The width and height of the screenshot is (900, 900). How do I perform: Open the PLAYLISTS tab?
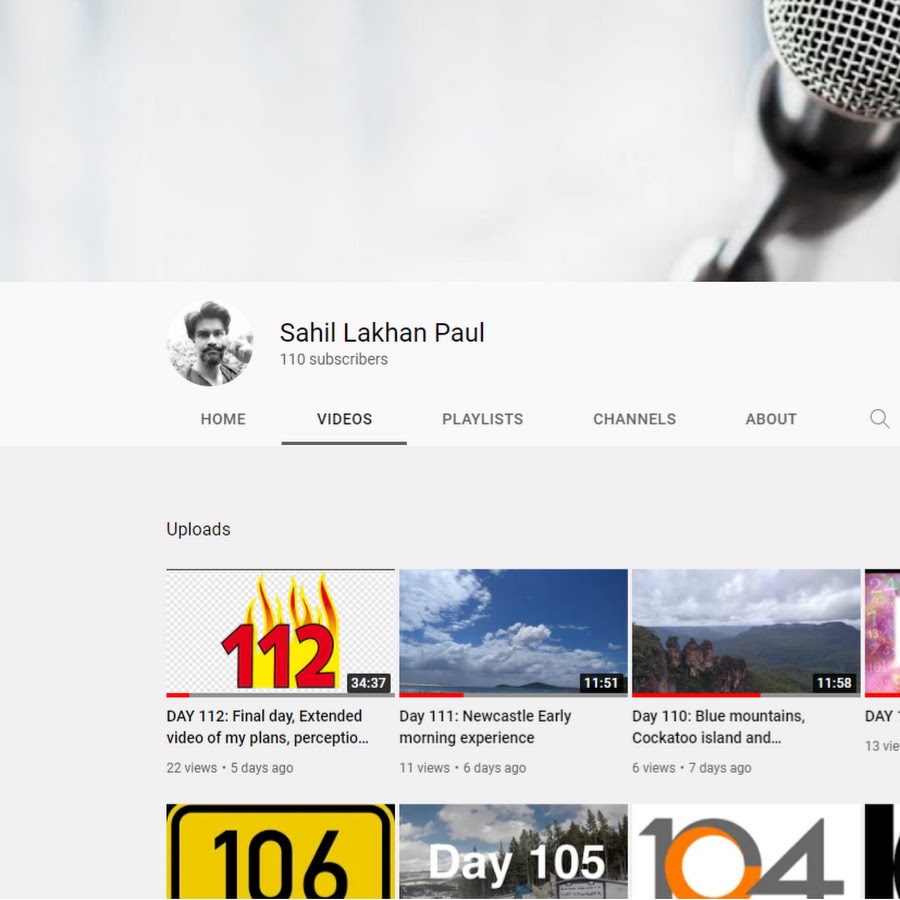click(x=483, y=419)
